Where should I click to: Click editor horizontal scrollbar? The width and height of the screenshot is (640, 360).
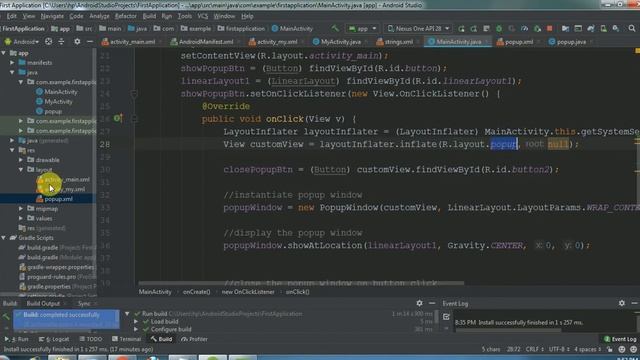pos(301,283)
